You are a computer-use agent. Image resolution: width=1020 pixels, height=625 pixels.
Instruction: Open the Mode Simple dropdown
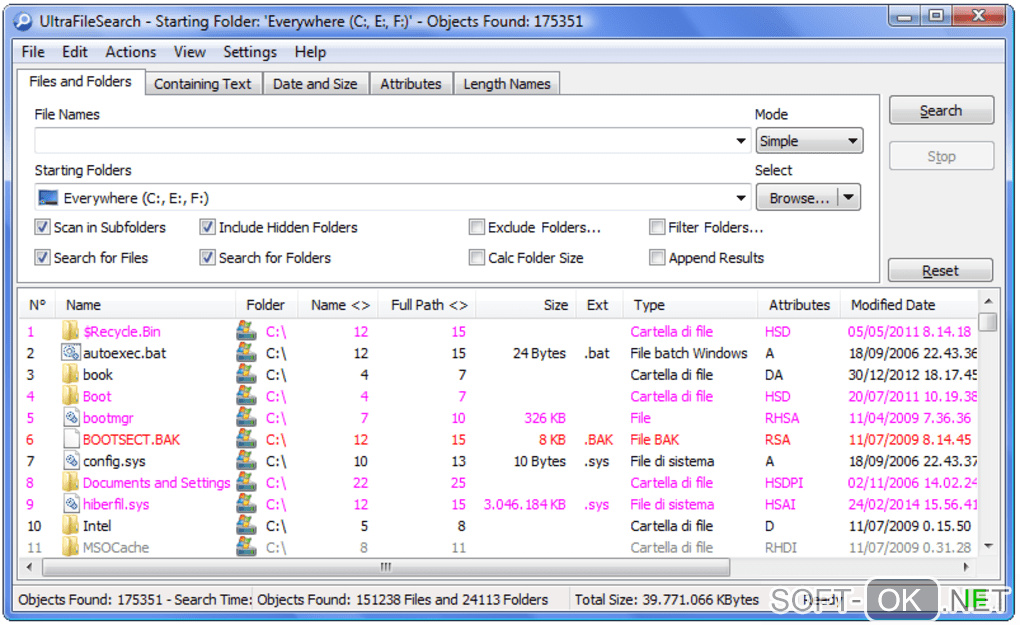pyautogui.click(x=809, y=140)
